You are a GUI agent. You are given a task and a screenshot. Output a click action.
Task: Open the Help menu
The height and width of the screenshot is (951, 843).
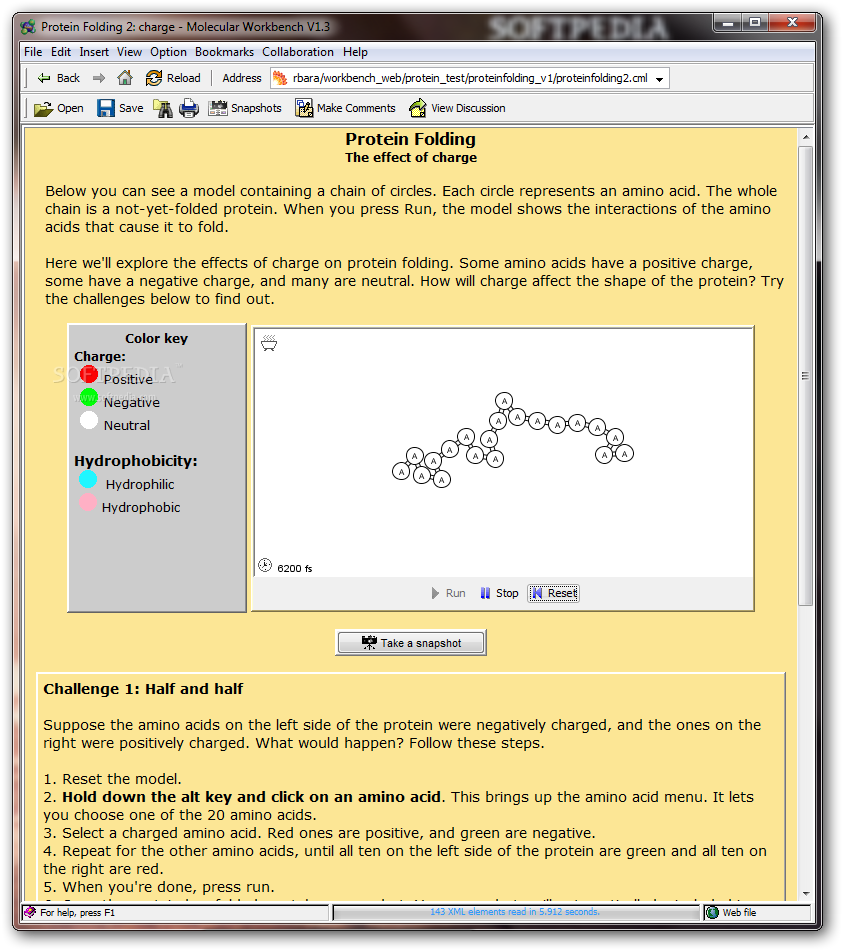(355, 52)
